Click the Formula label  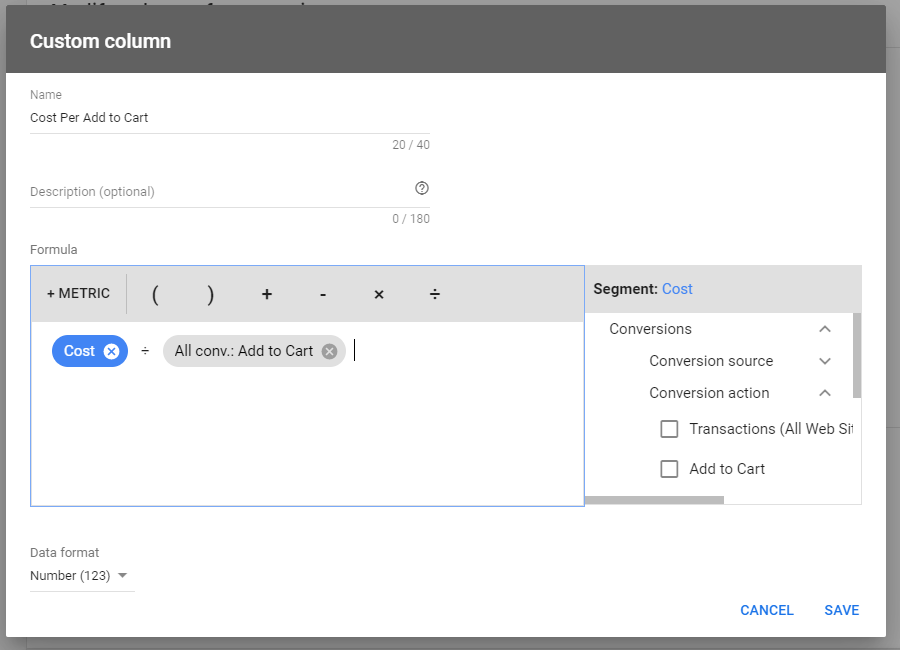click(x=53, y=250)
